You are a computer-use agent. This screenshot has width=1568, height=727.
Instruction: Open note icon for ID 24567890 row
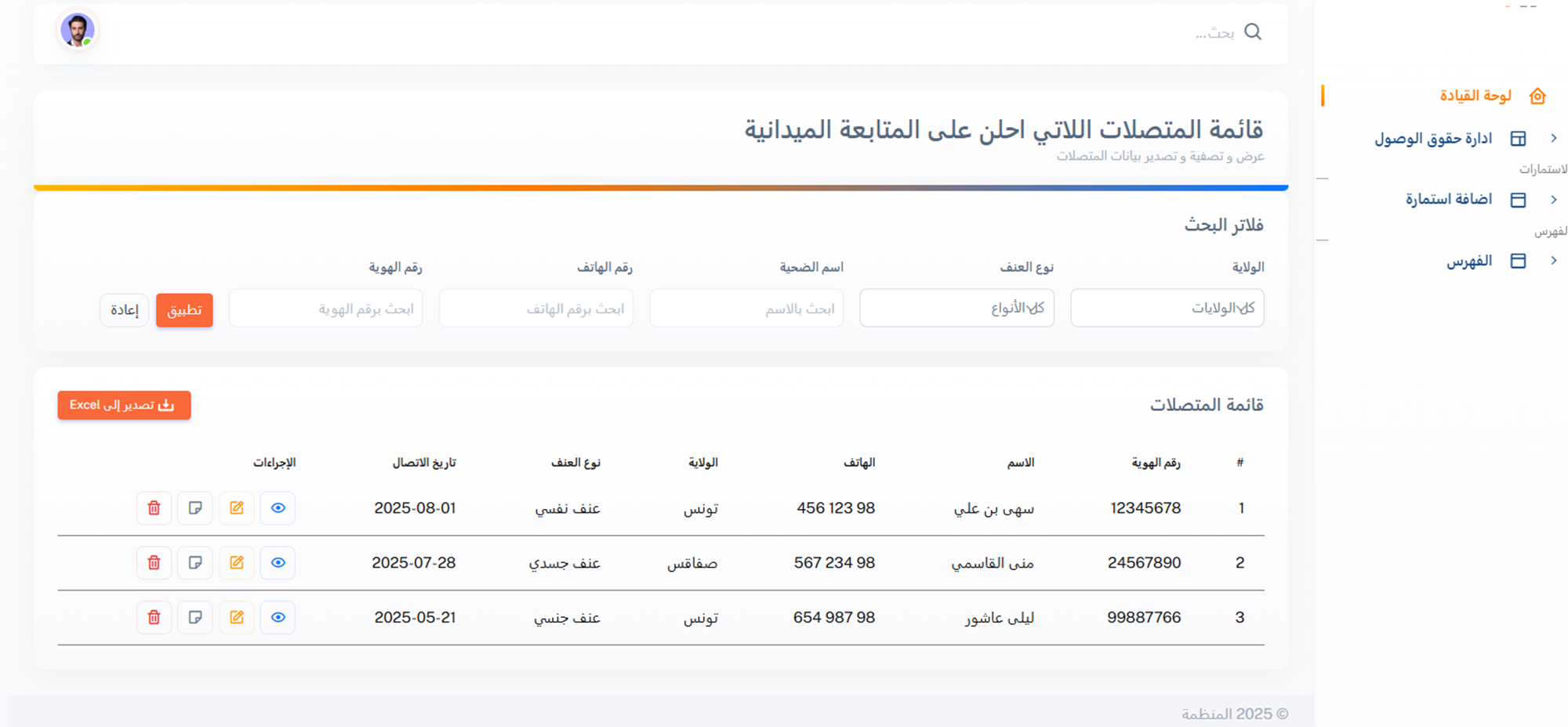195,563
